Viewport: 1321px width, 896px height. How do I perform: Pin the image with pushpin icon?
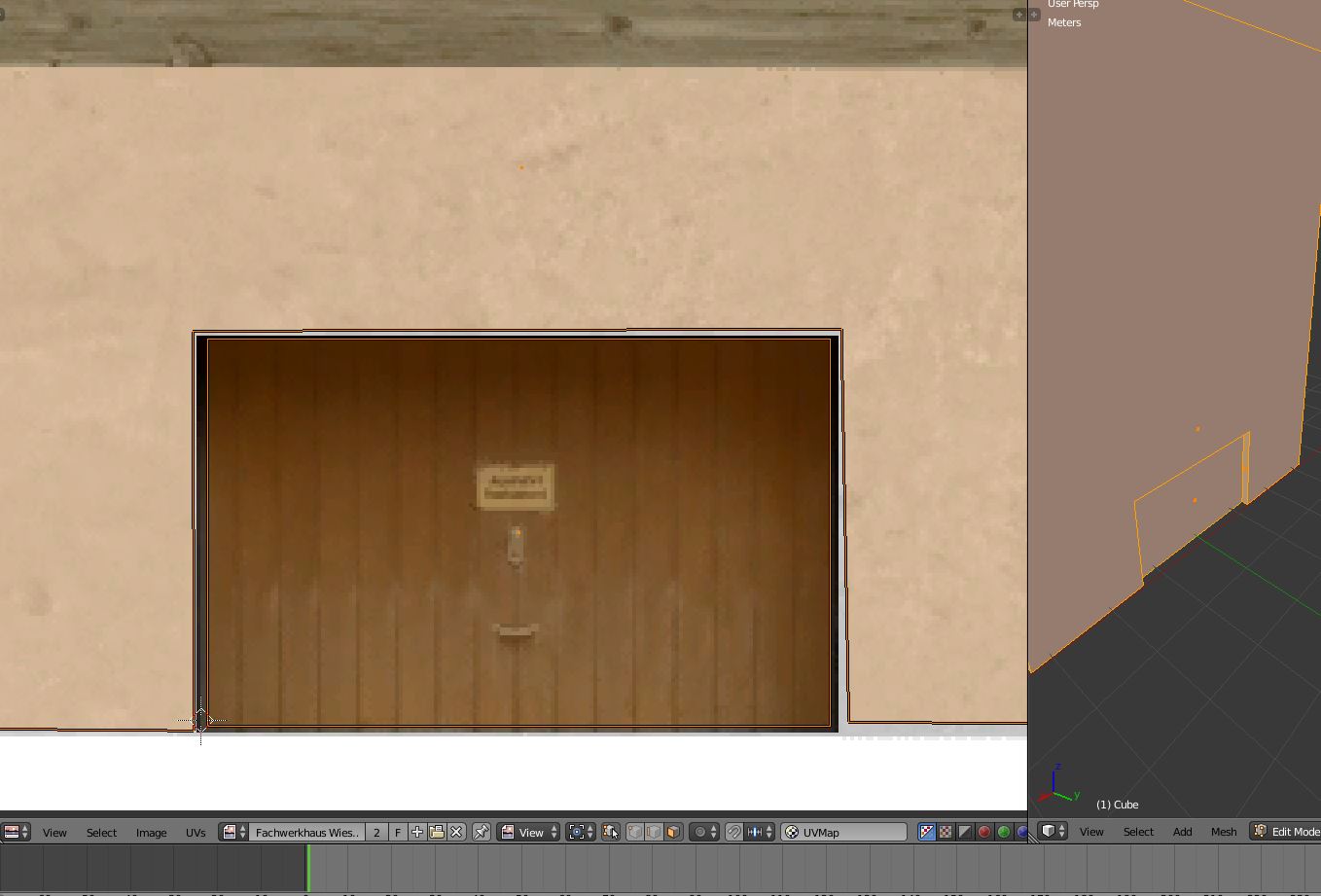[481, 832]
